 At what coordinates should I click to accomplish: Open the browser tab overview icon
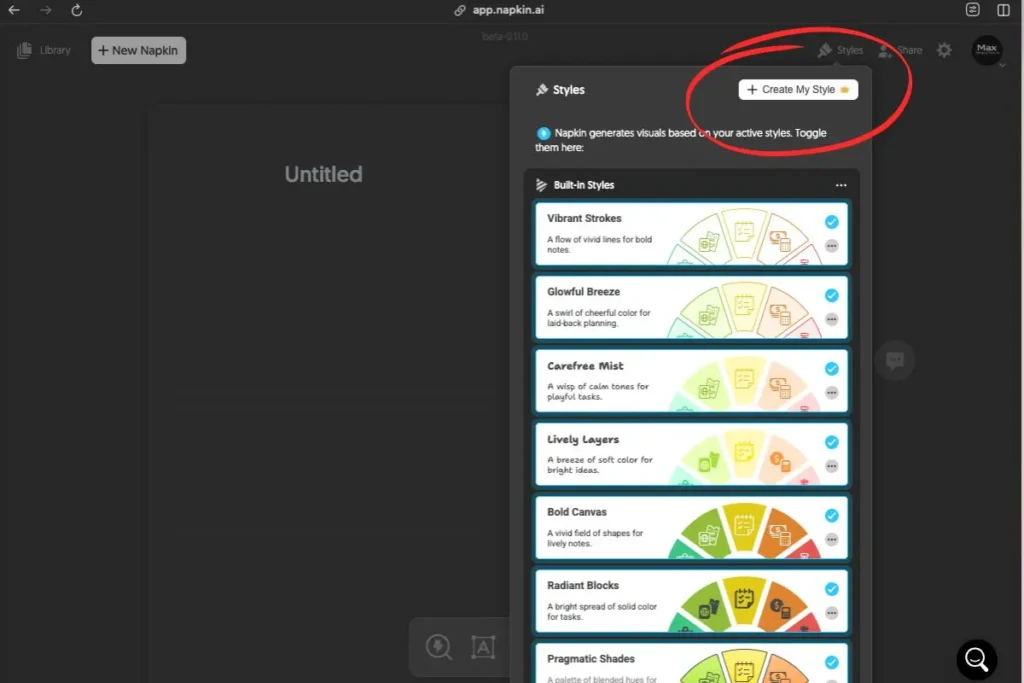pos(972,9)
